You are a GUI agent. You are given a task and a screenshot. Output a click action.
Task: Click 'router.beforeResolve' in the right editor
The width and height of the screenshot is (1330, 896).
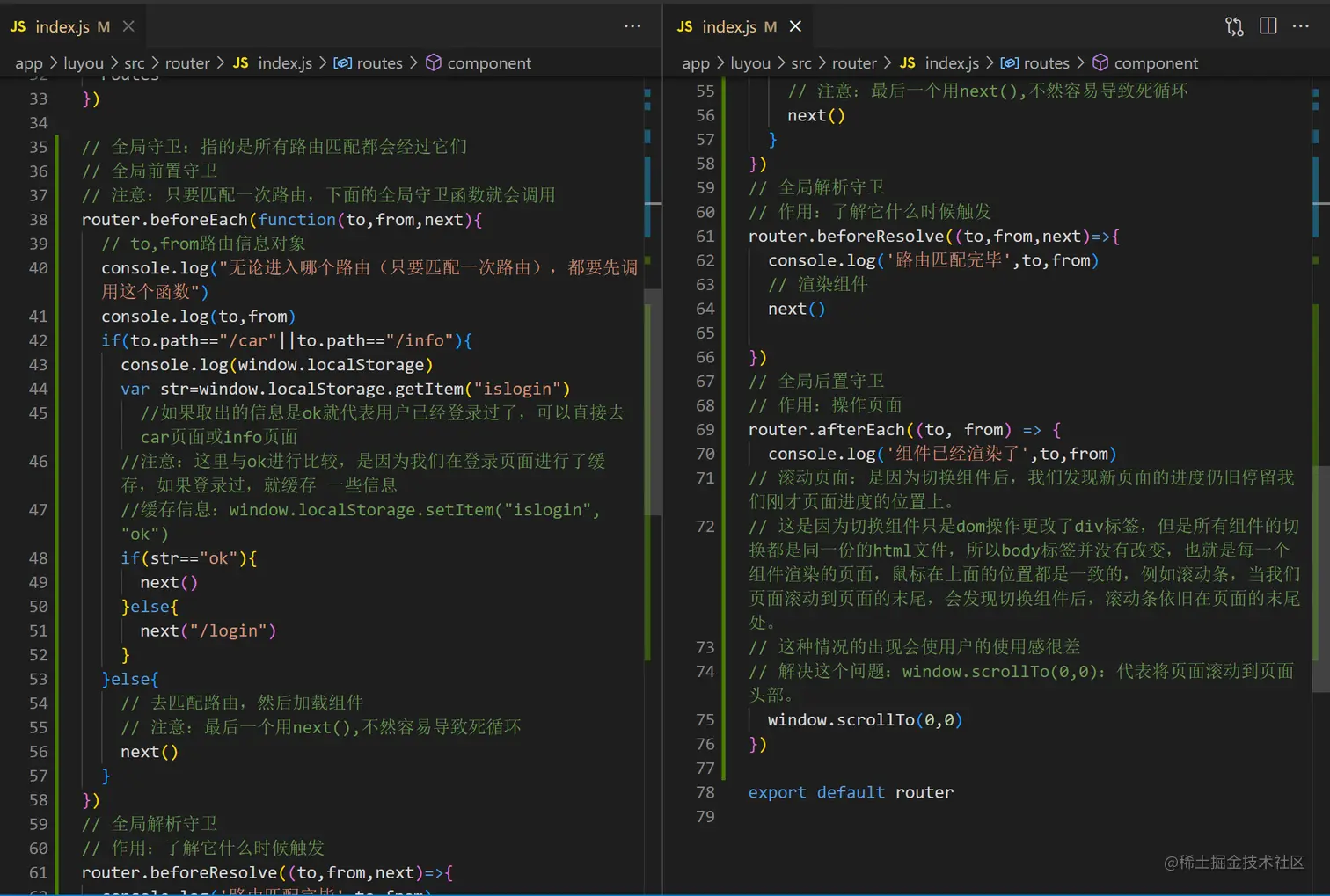pyautogui.click(x=846, y=237)
